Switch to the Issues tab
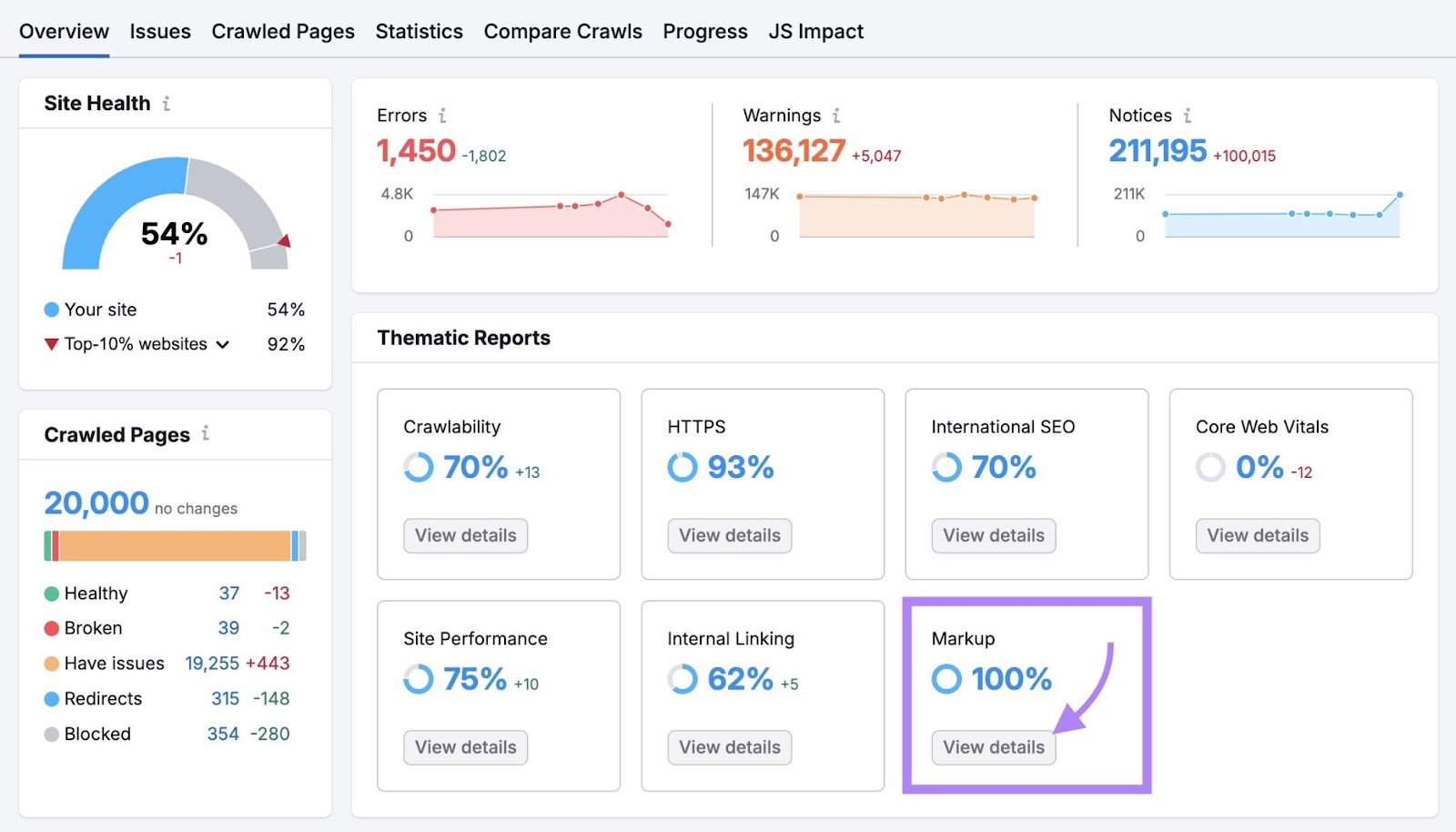 tap(160, 30)
